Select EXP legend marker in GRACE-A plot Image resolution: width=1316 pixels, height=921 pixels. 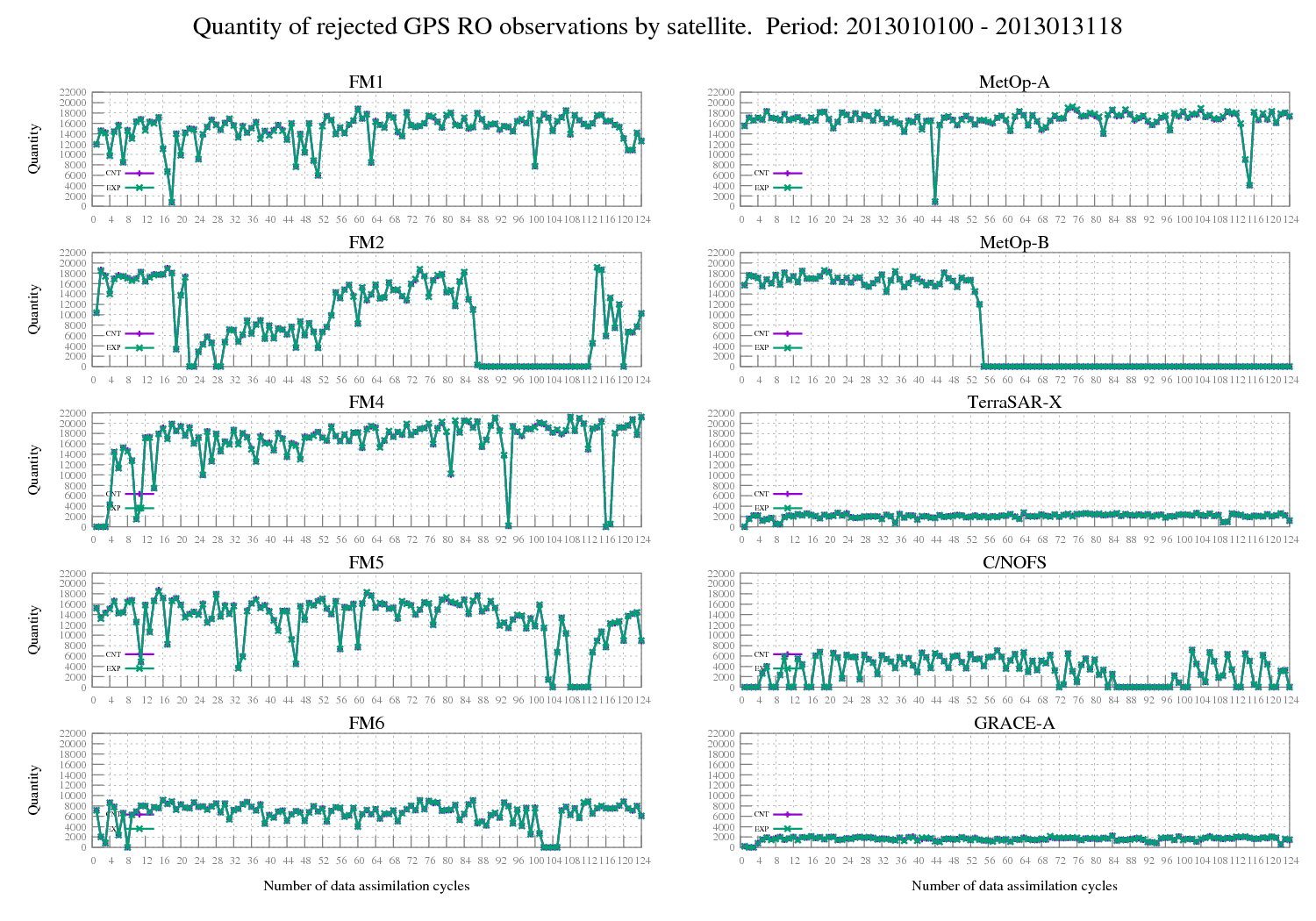coord(787,828)
